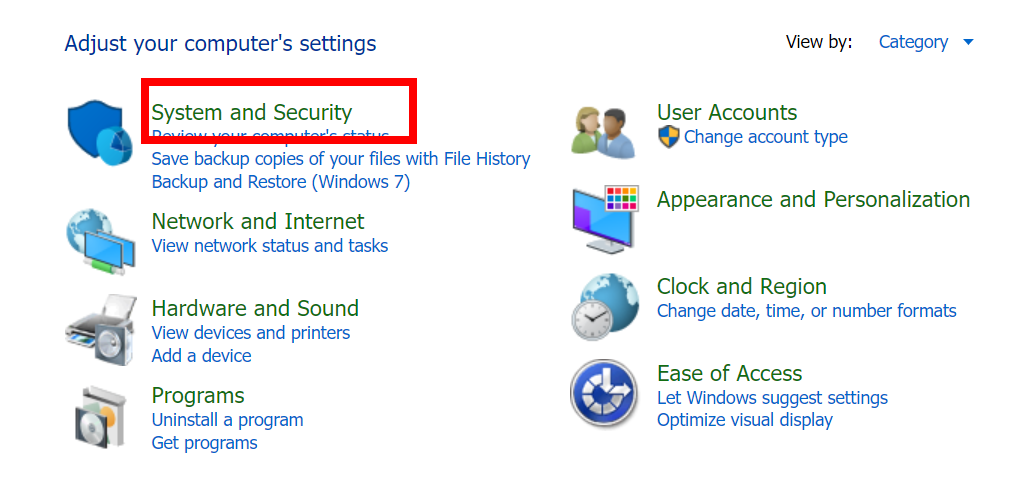Viewport: 1035px width, 497px height.
Task: Select Add a device link
Action: [x=201, y=356]
